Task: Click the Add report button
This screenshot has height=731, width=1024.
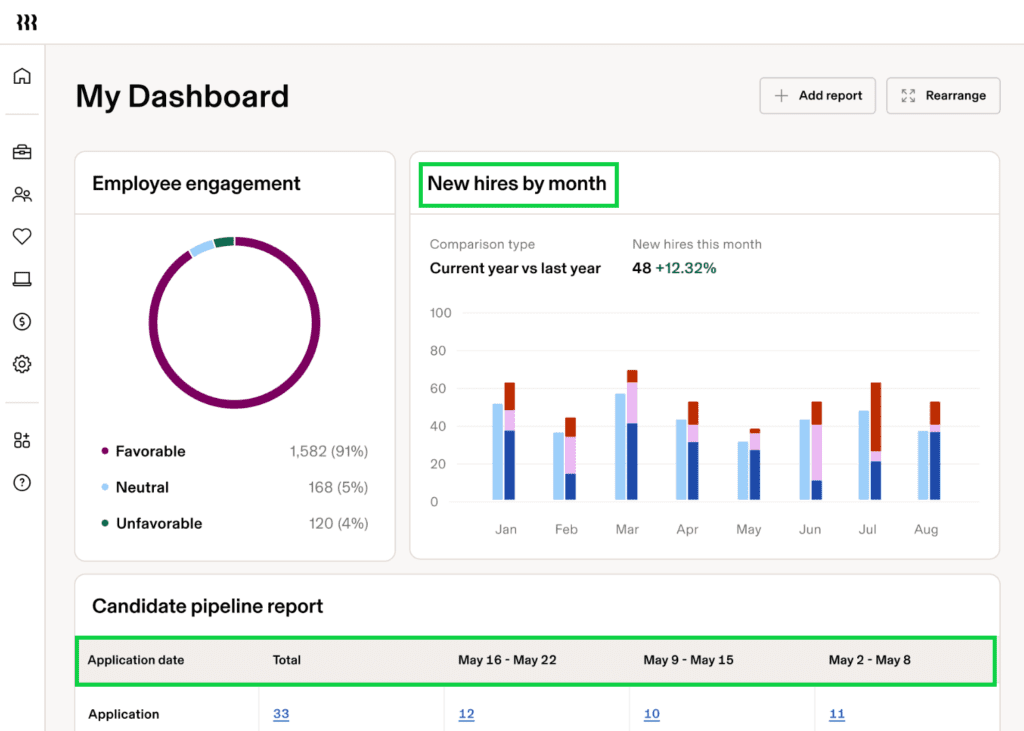Action: [817, 95]
